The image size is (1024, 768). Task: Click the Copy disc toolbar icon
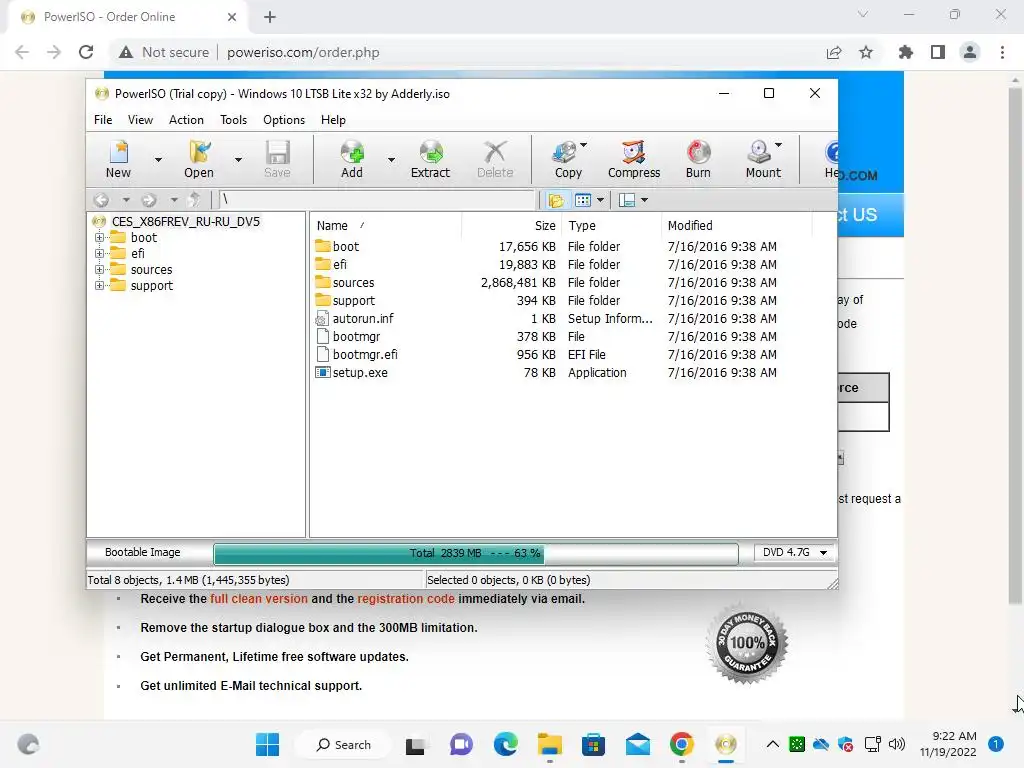point(568,159)
